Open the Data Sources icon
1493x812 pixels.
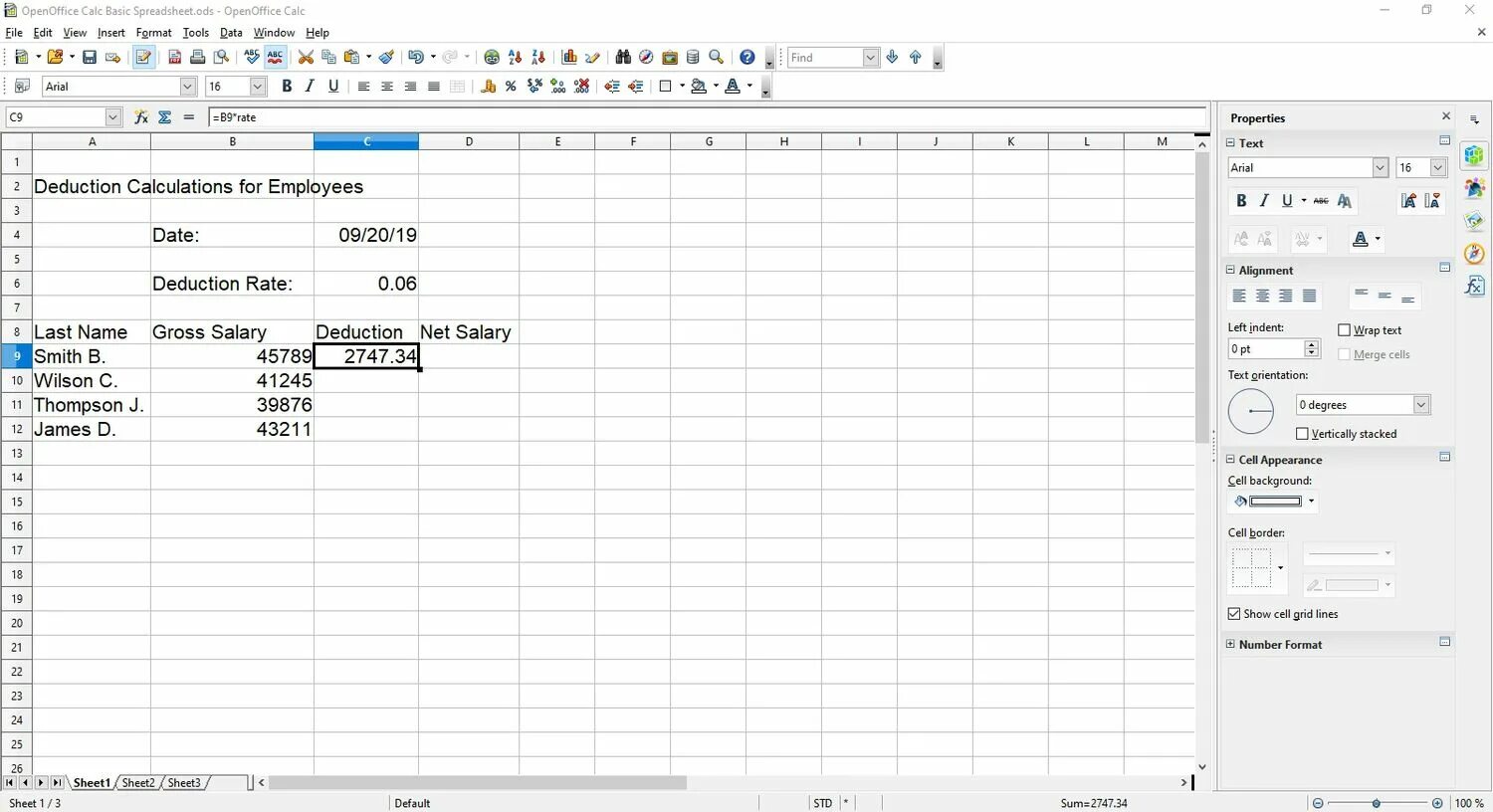tap(693, 58)
